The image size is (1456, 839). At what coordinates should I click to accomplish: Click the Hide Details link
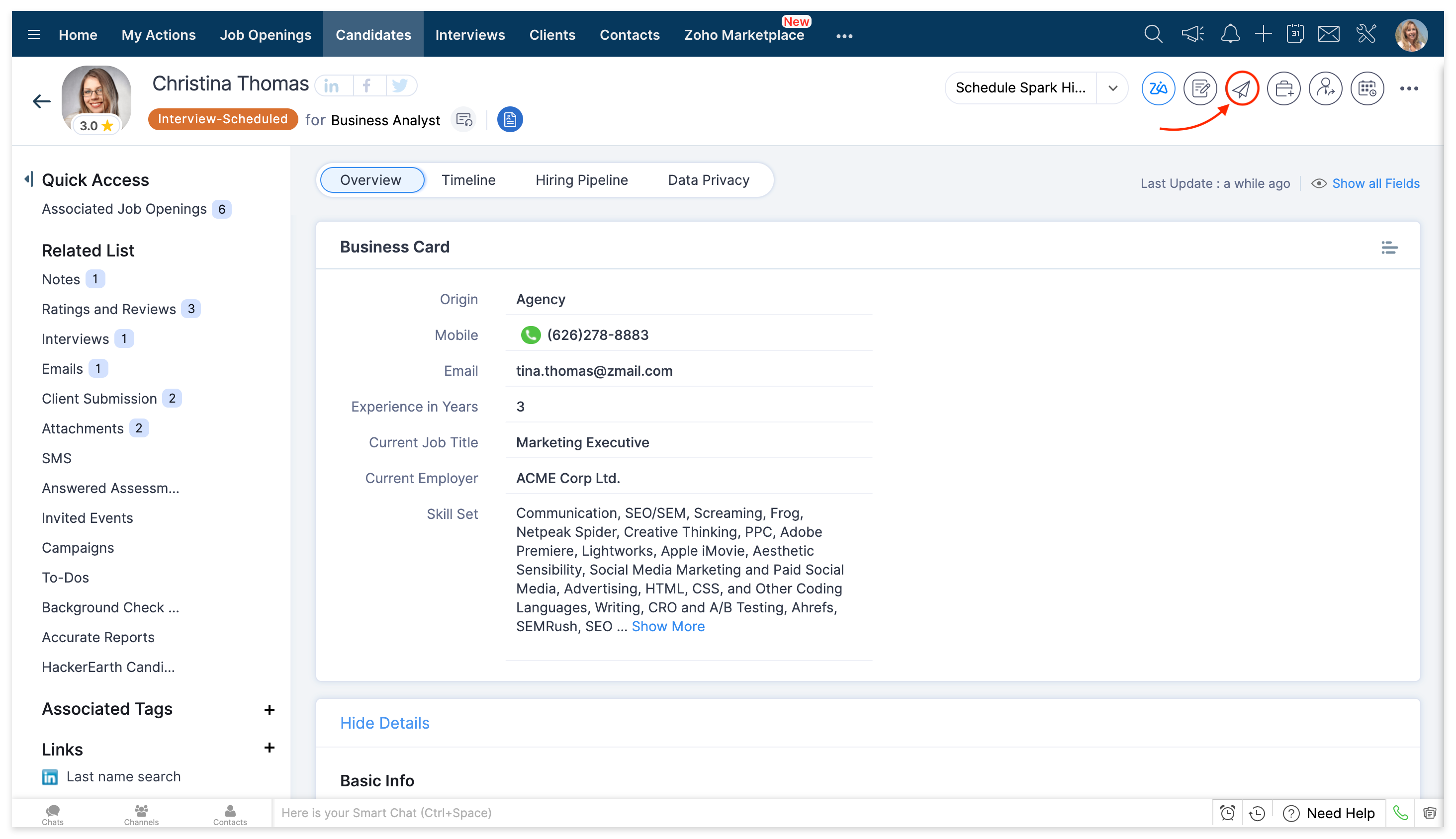pos(384,723)
